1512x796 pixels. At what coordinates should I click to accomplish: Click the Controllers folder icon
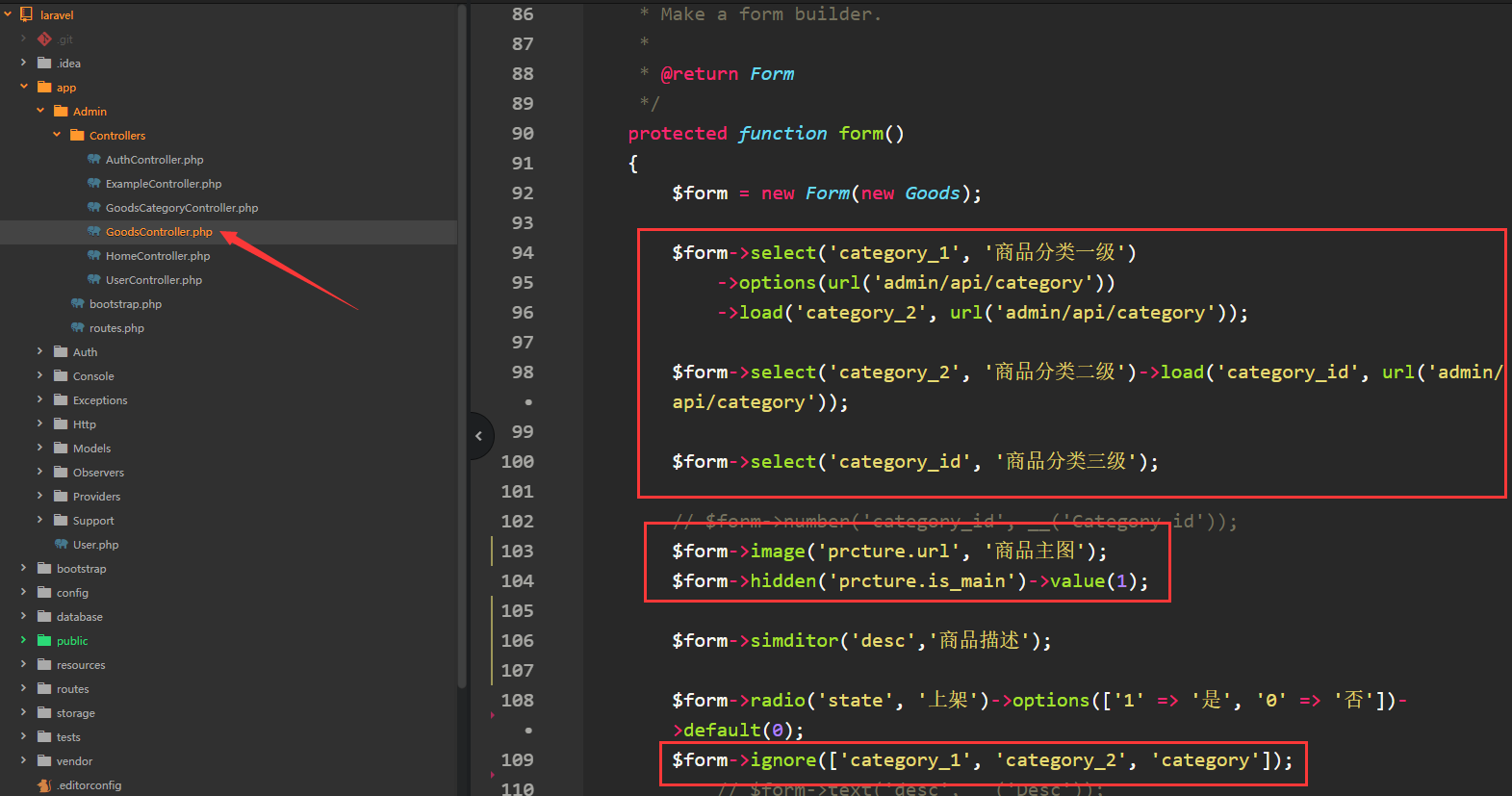point(77,136)
